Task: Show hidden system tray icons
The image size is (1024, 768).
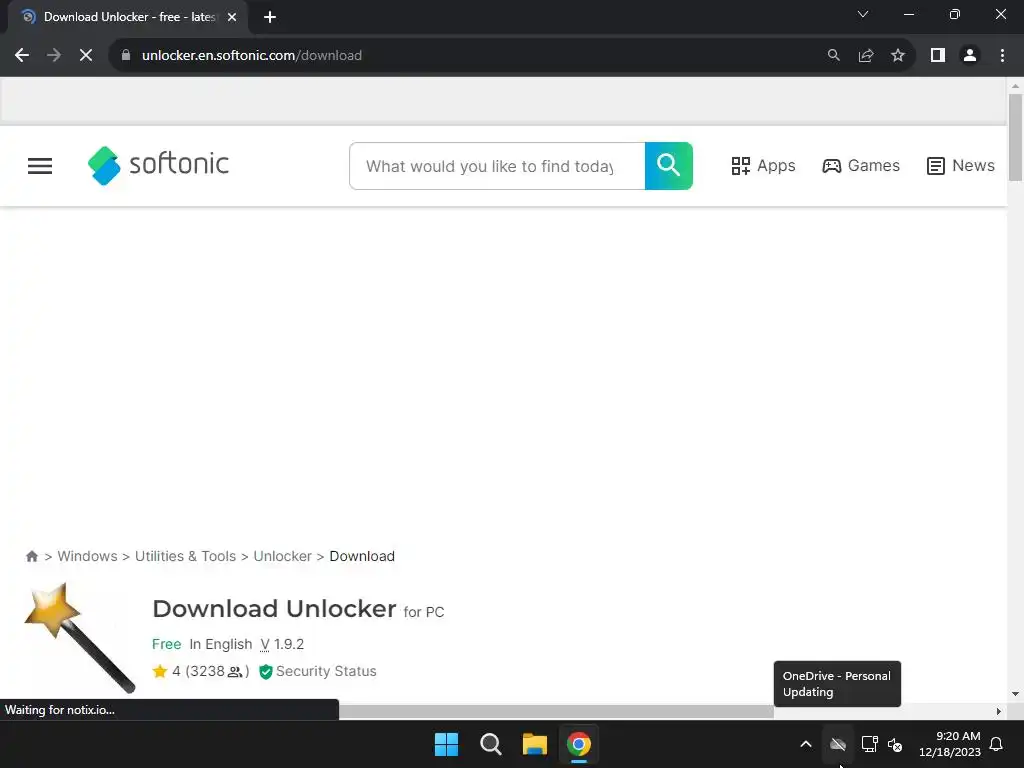Action: coord(806,744)
